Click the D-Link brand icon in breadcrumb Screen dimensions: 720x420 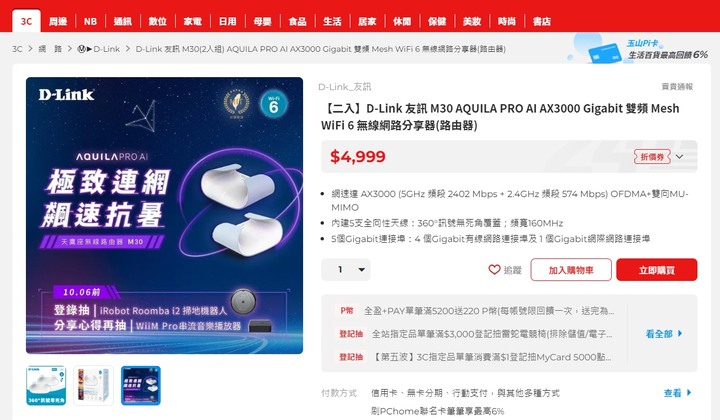81,49
